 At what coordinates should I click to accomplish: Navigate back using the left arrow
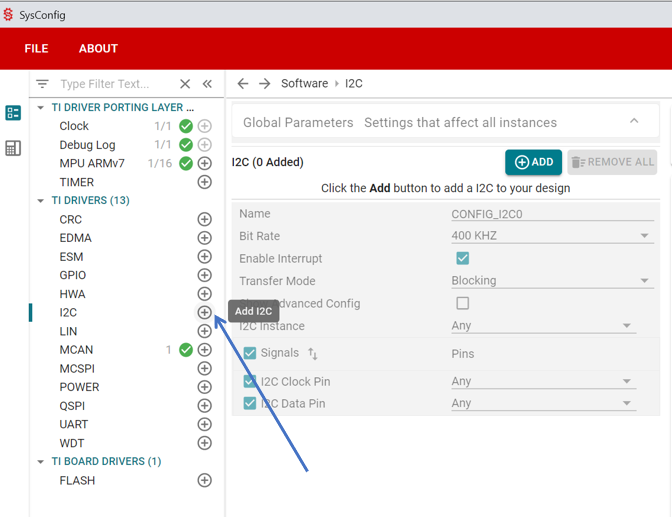[243, 84]
